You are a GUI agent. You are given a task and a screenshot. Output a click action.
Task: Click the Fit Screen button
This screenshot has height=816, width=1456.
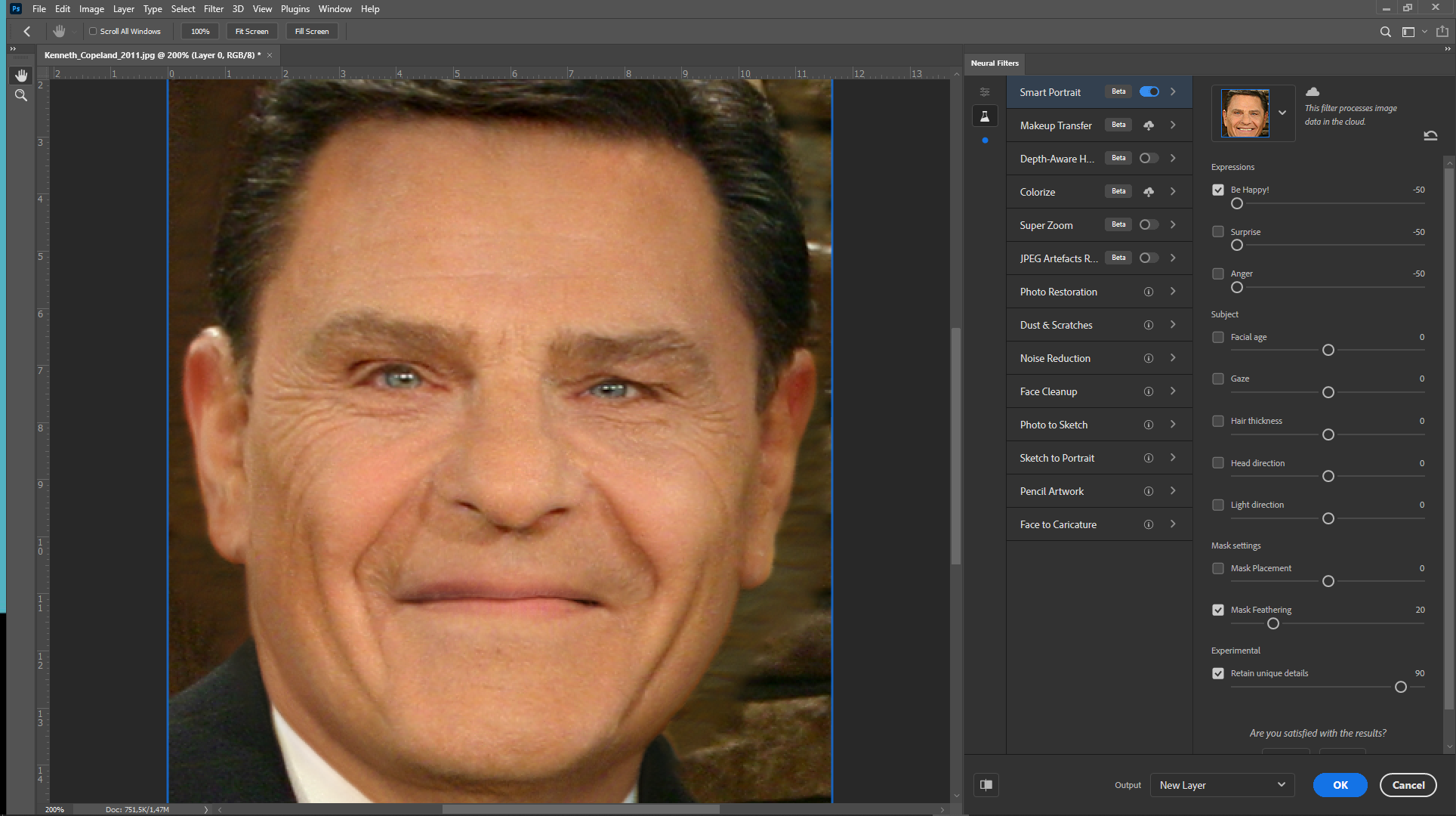coord(251,32)
